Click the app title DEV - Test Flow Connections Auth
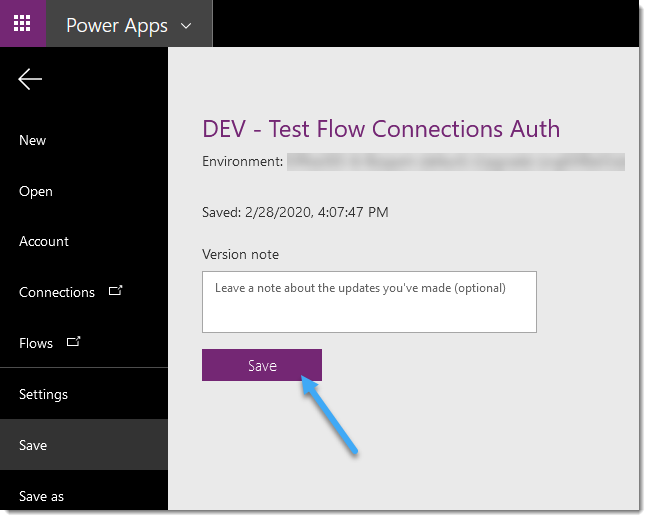Screen dimensions: 649x520 (x=381, y=128)
